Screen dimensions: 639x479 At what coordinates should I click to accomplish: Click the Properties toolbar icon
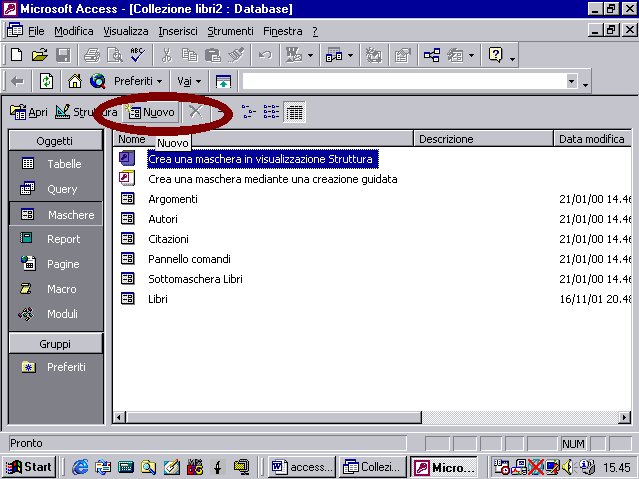tap(403, 55)
